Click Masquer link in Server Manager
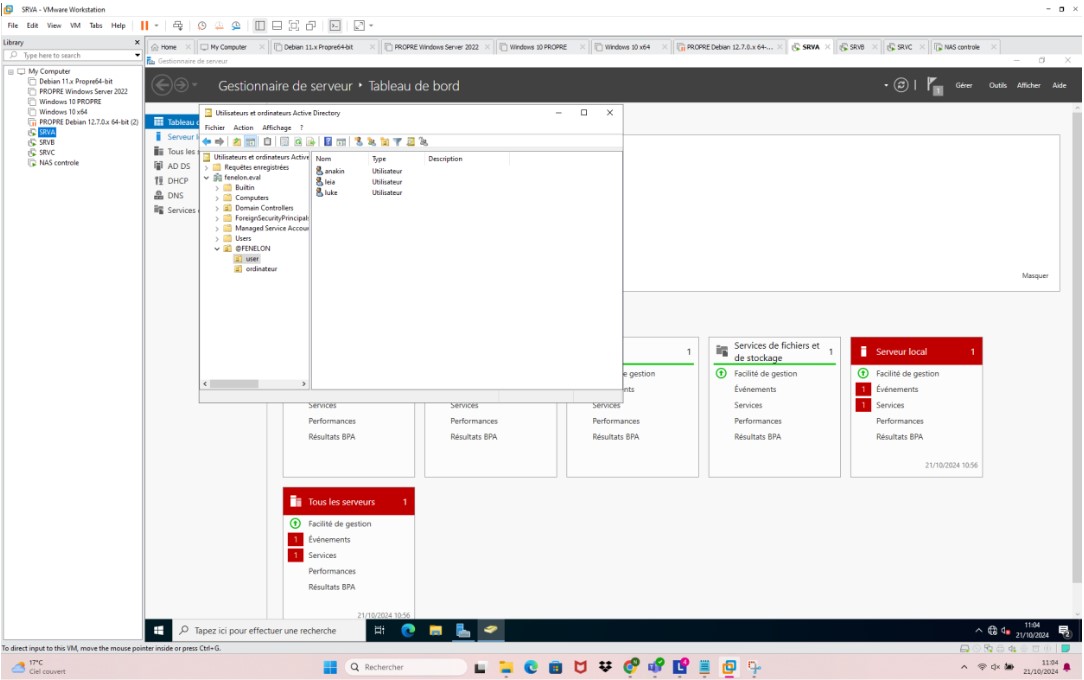Image resolution: width=1084 pixels, height=680 pixels. [1035, 276]
